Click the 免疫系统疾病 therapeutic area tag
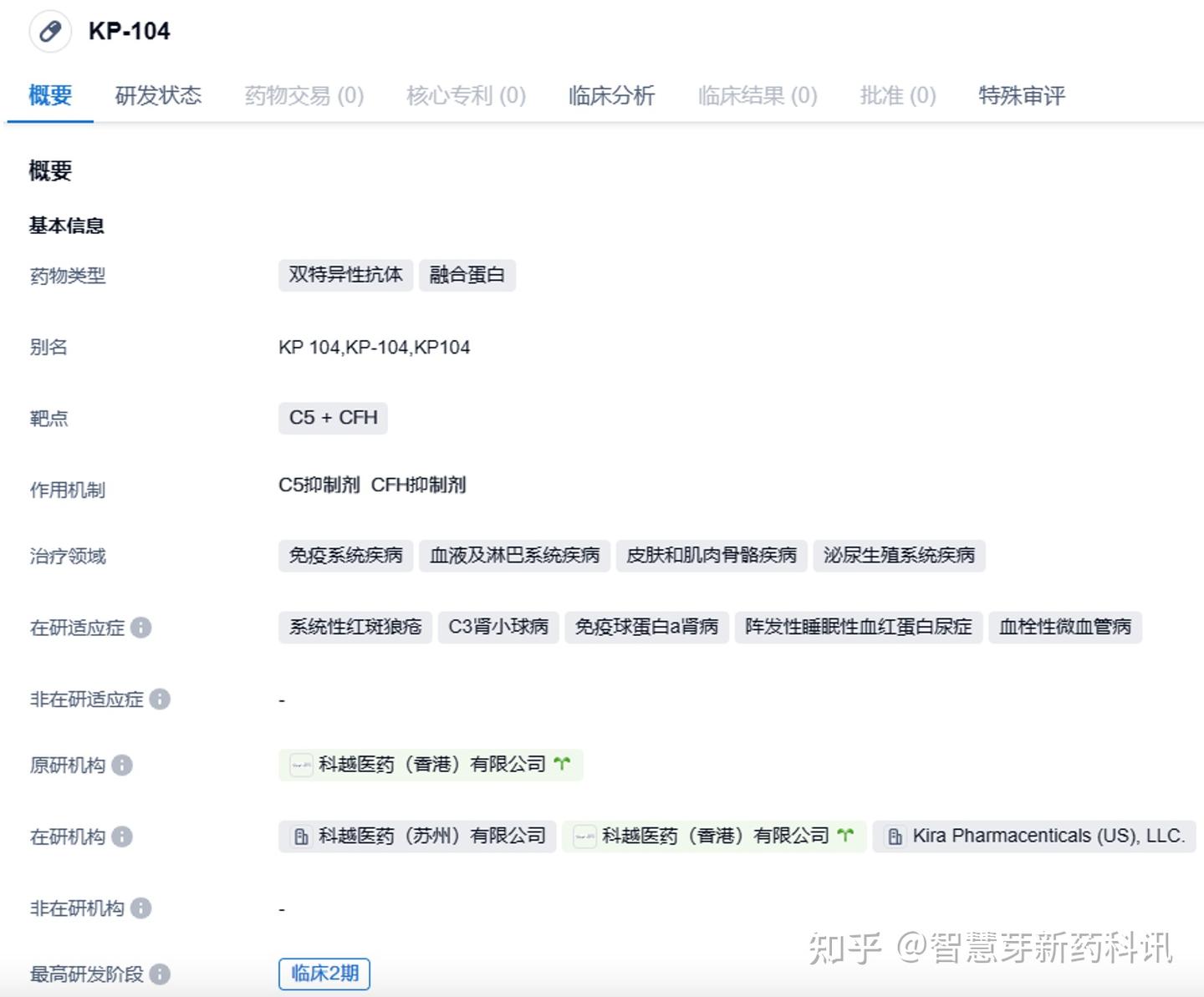This screenshot has height=997, width=1204. (345, 556)
